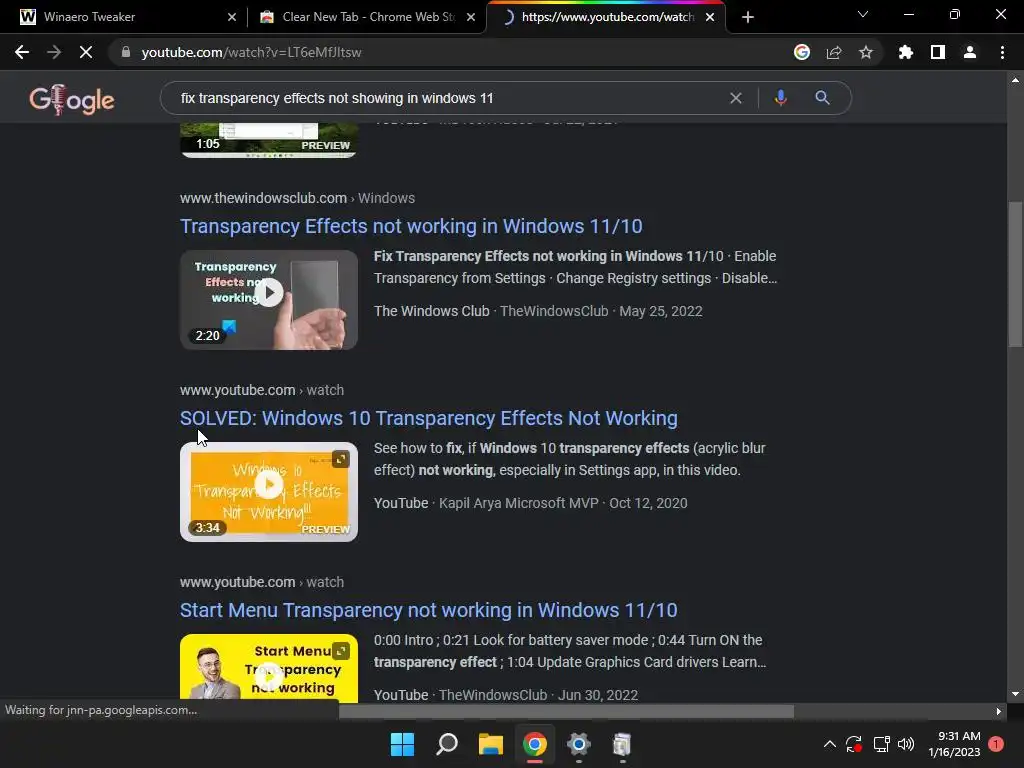Open Chrome three-dot menu
1024x768 pixels.
pos(1002,52)
